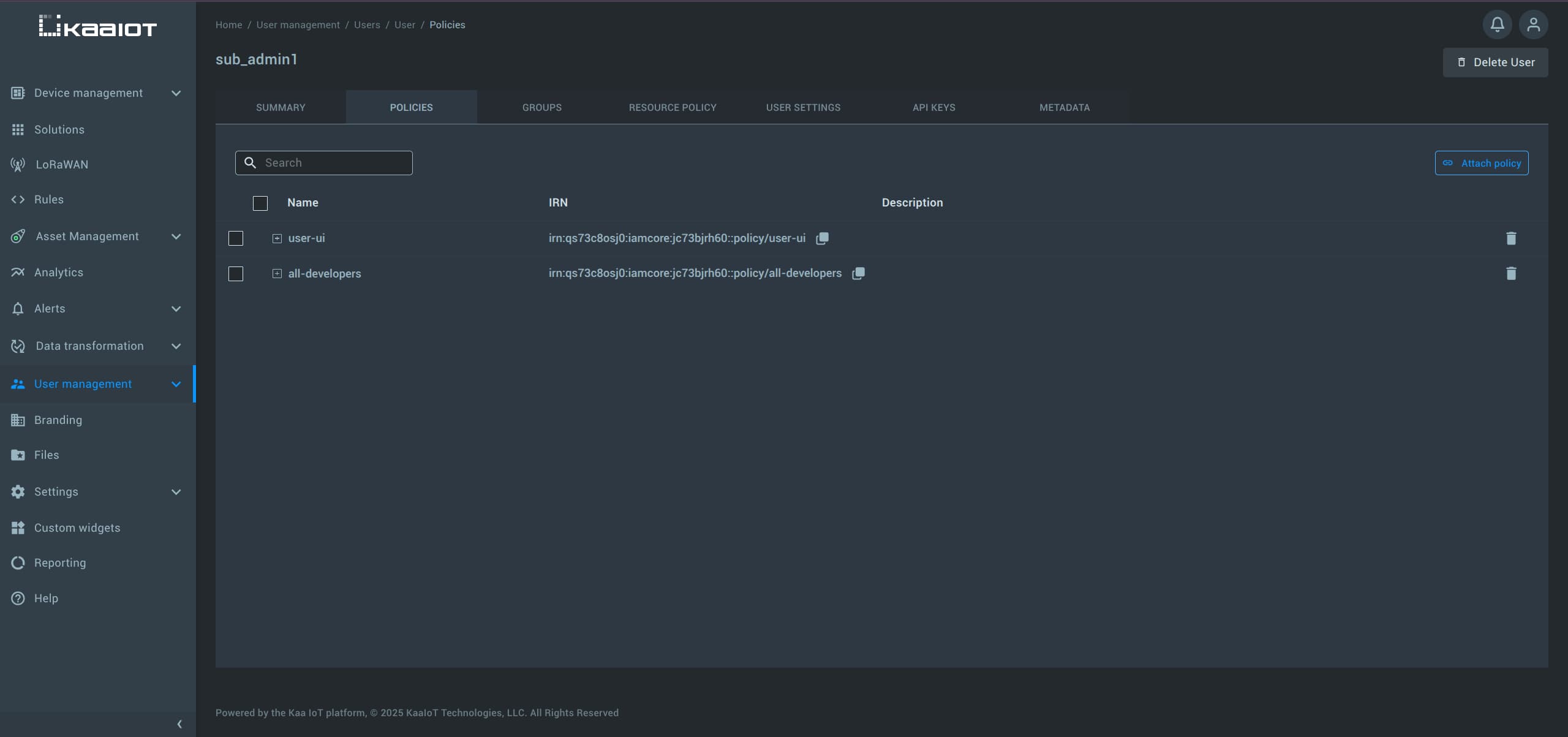Click the Attach policy button

click(1482, 163)
